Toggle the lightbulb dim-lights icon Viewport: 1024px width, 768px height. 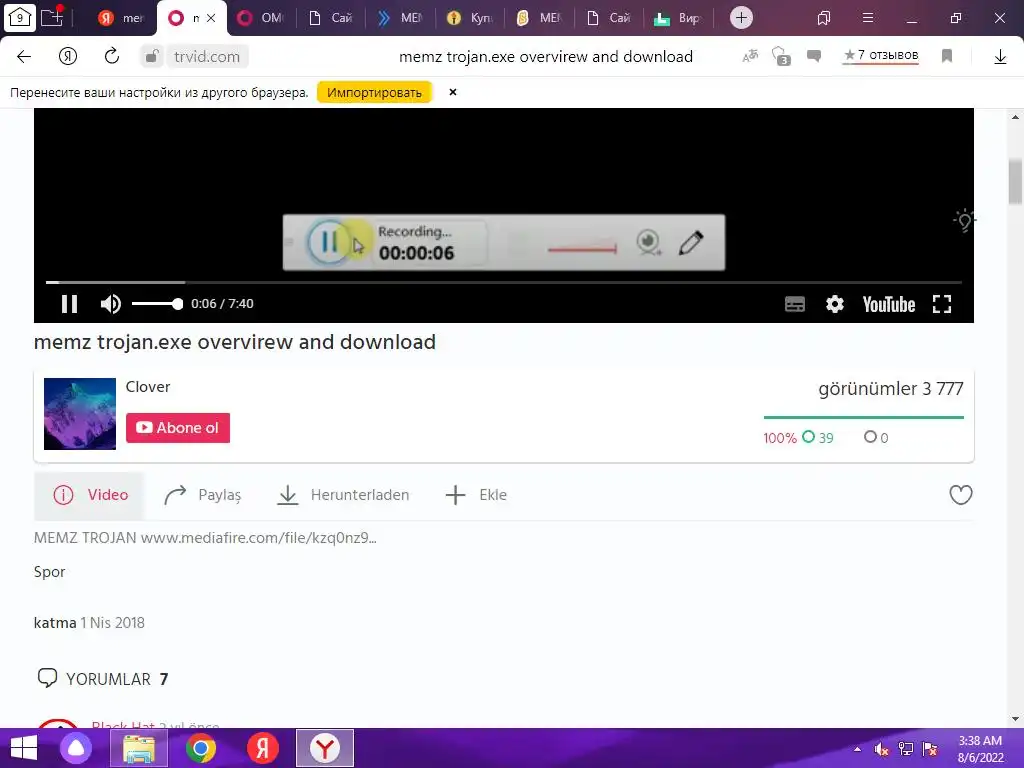[964, 220]
